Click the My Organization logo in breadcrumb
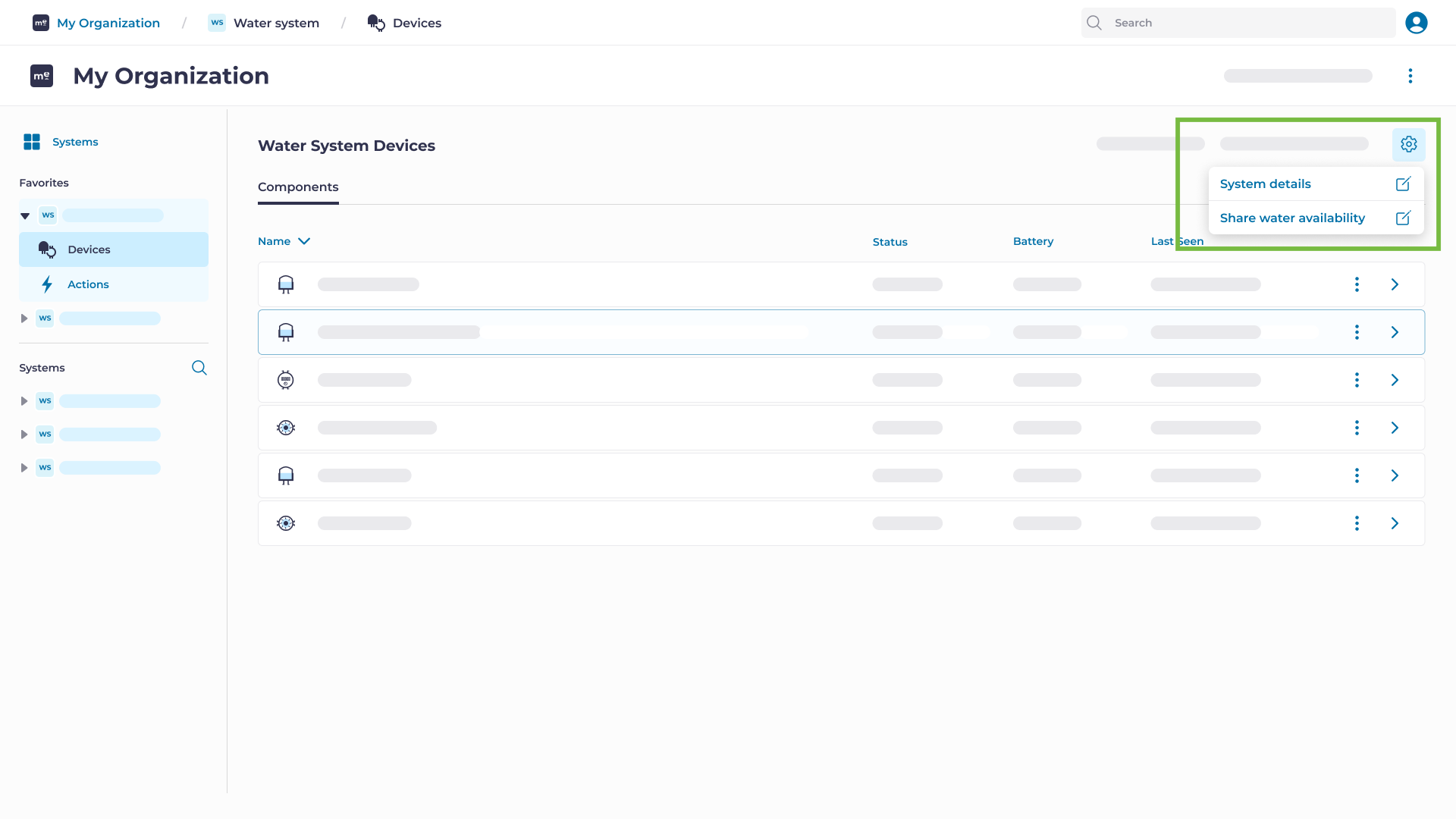This screenshot has height=819, width=1456. [41, 23]
